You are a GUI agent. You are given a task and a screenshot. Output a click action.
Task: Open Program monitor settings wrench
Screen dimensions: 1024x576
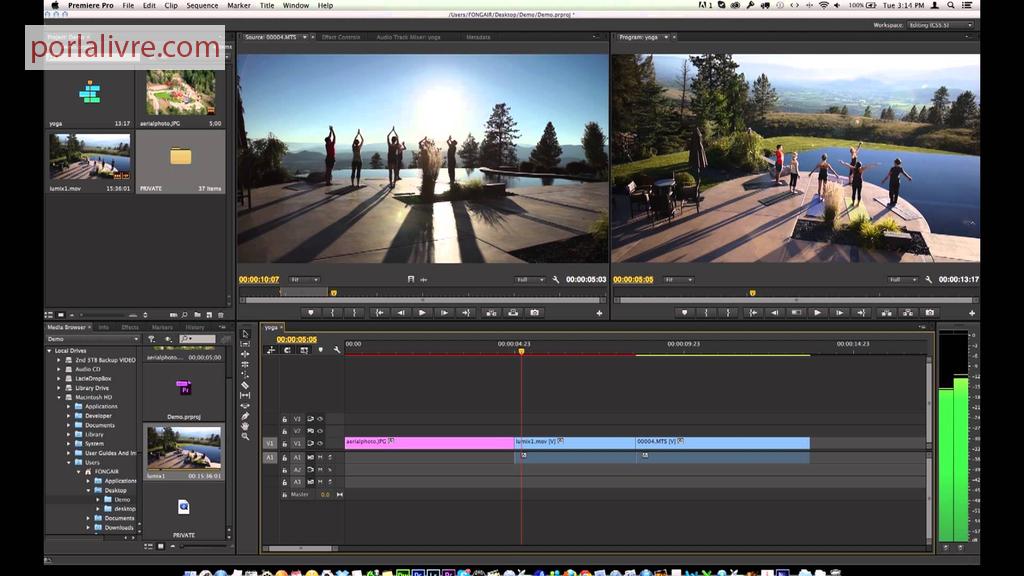point(929,280)
